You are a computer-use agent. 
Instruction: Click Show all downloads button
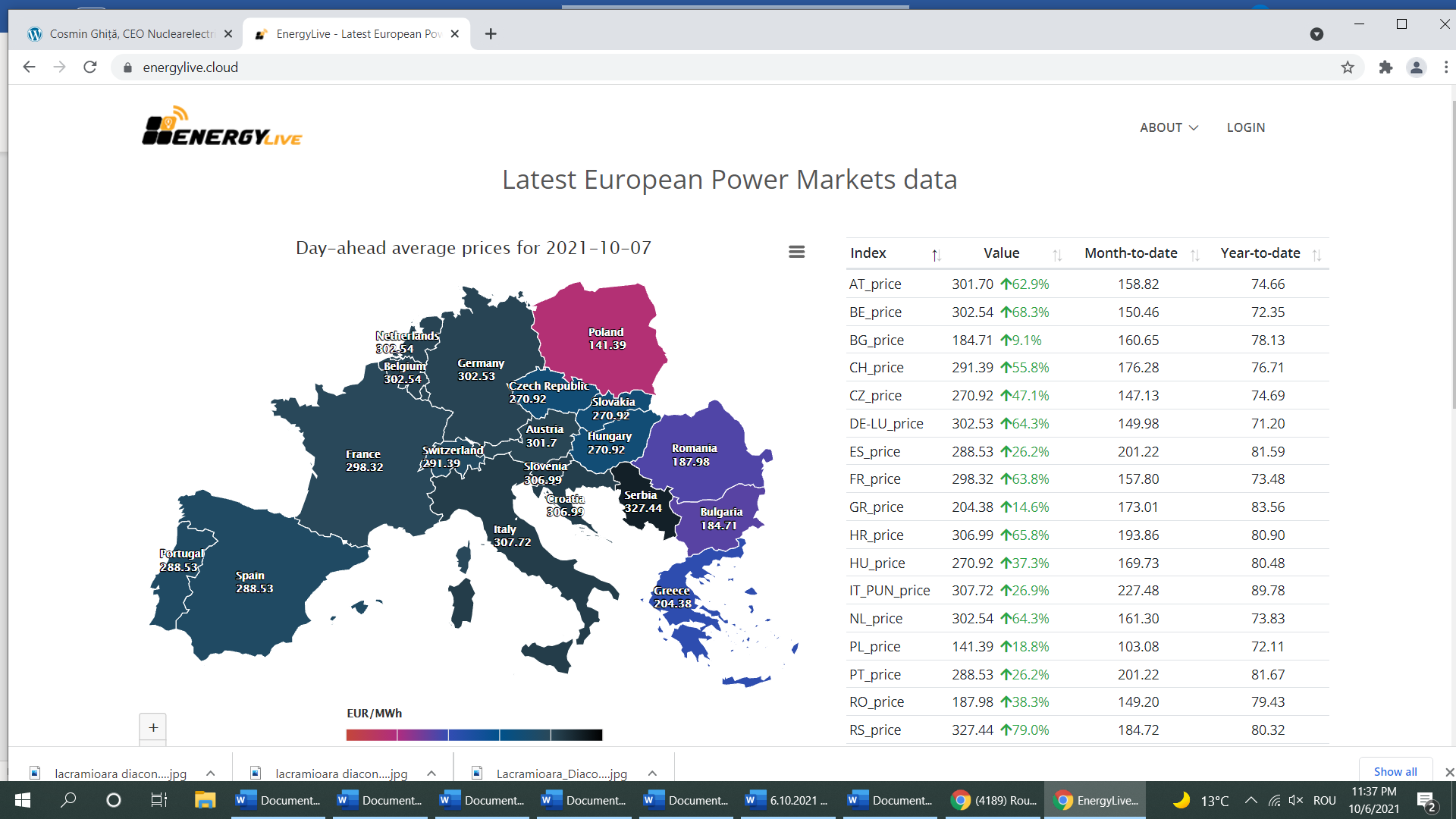(1395, 771)
